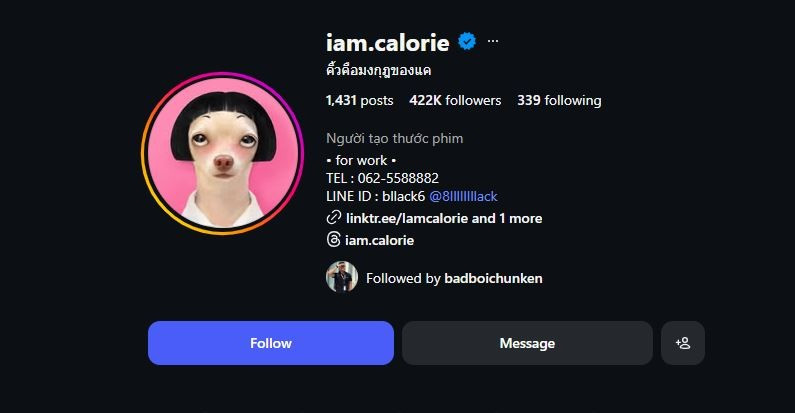Viewport: 795px width, 413px height.
Task: View the story via profile picture
Action: (x=222, y=153)
